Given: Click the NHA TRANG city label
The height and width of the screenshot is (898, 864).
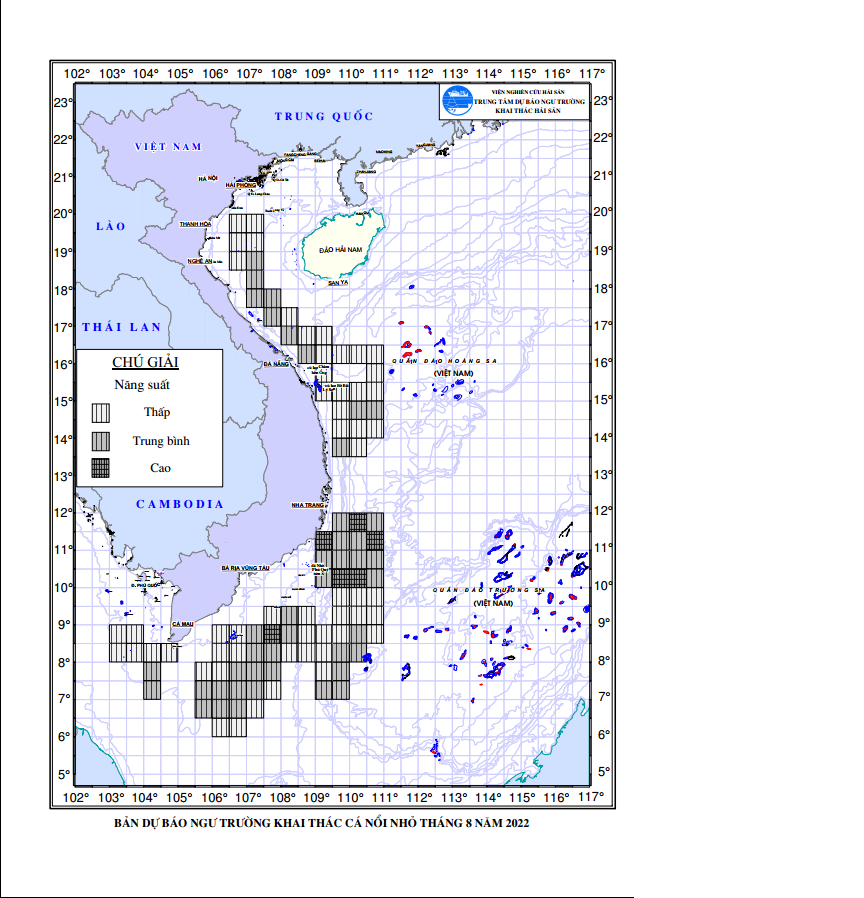Looking at the screenshot, I should tap(307, 505).
